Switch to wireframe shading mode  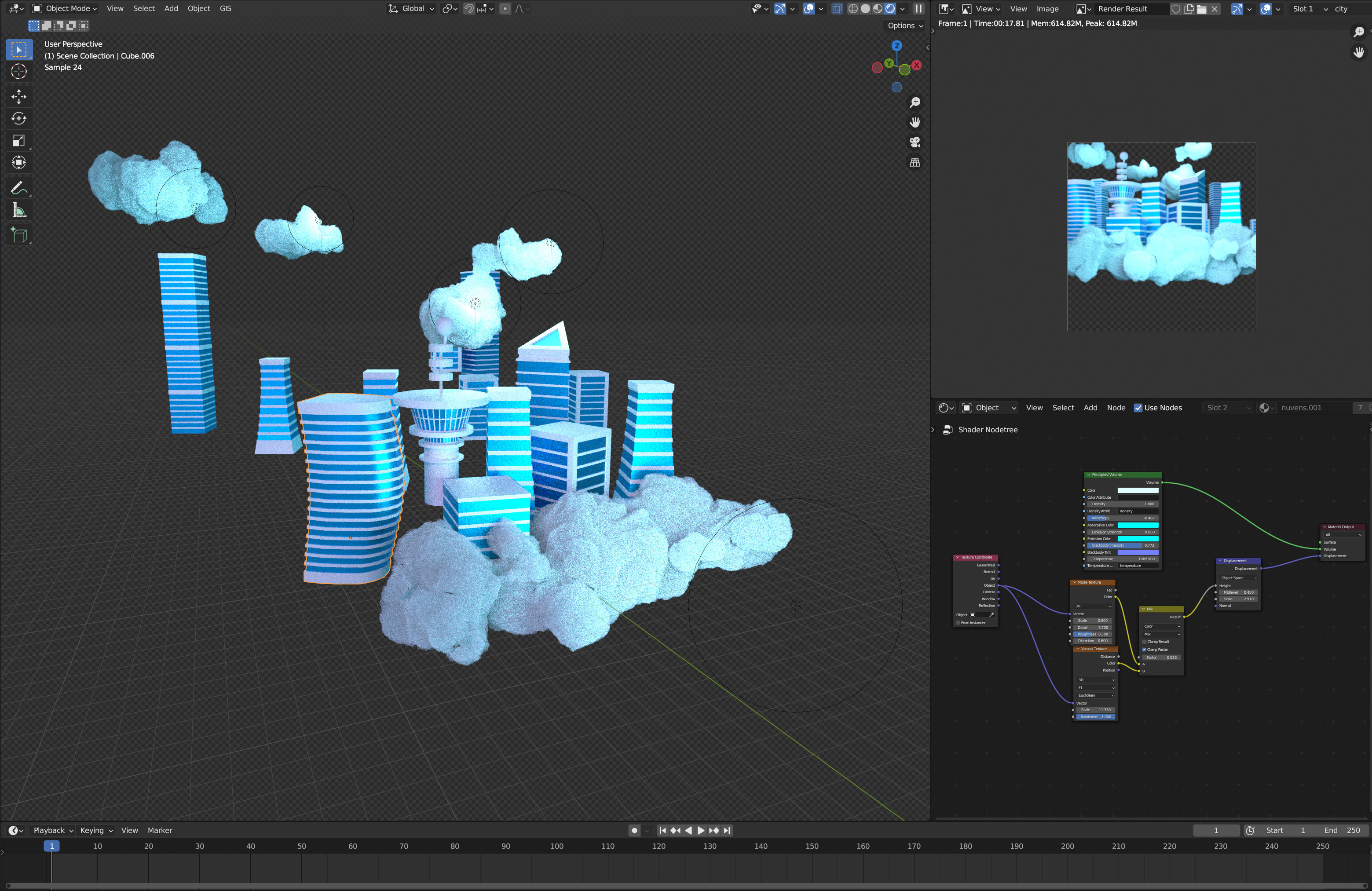tap(852, 9)
